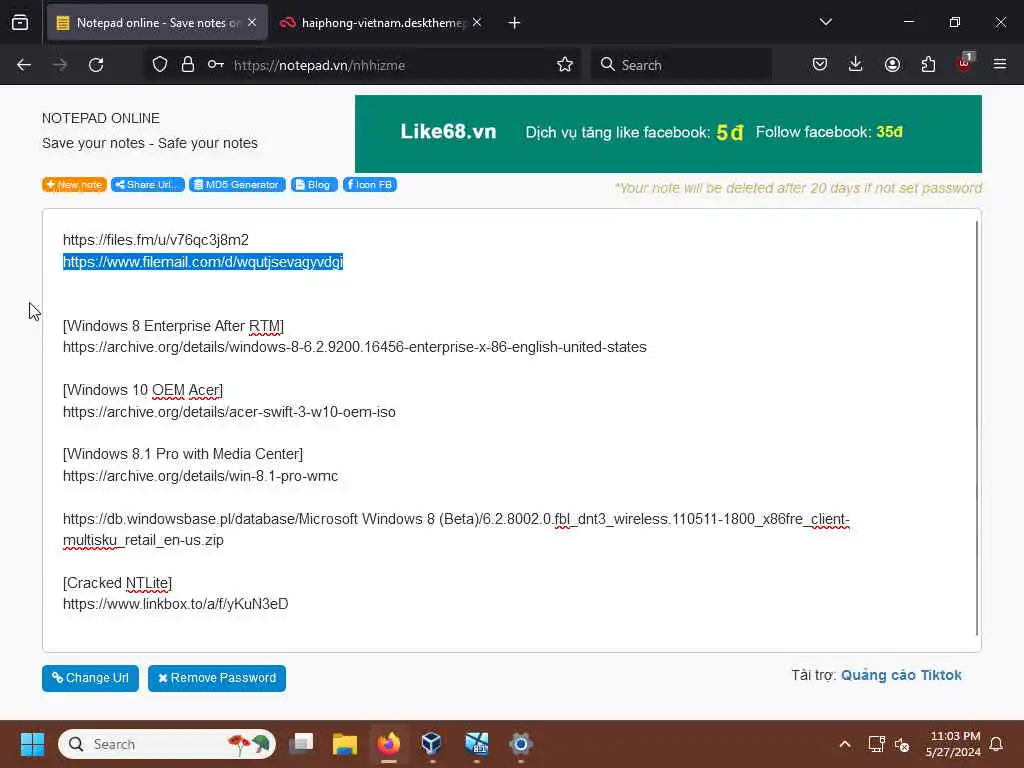Open the clock showing 11:03 PM
This screenshot has width=1024, height=768.
(x=953, y=744)
